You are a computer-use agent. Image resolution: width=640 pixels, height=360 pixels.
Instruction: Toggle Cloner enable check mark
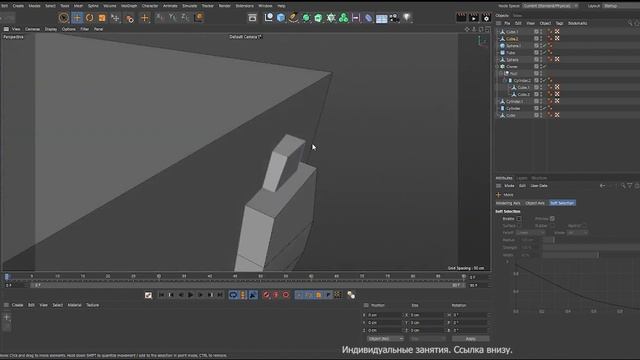[545, 67]
